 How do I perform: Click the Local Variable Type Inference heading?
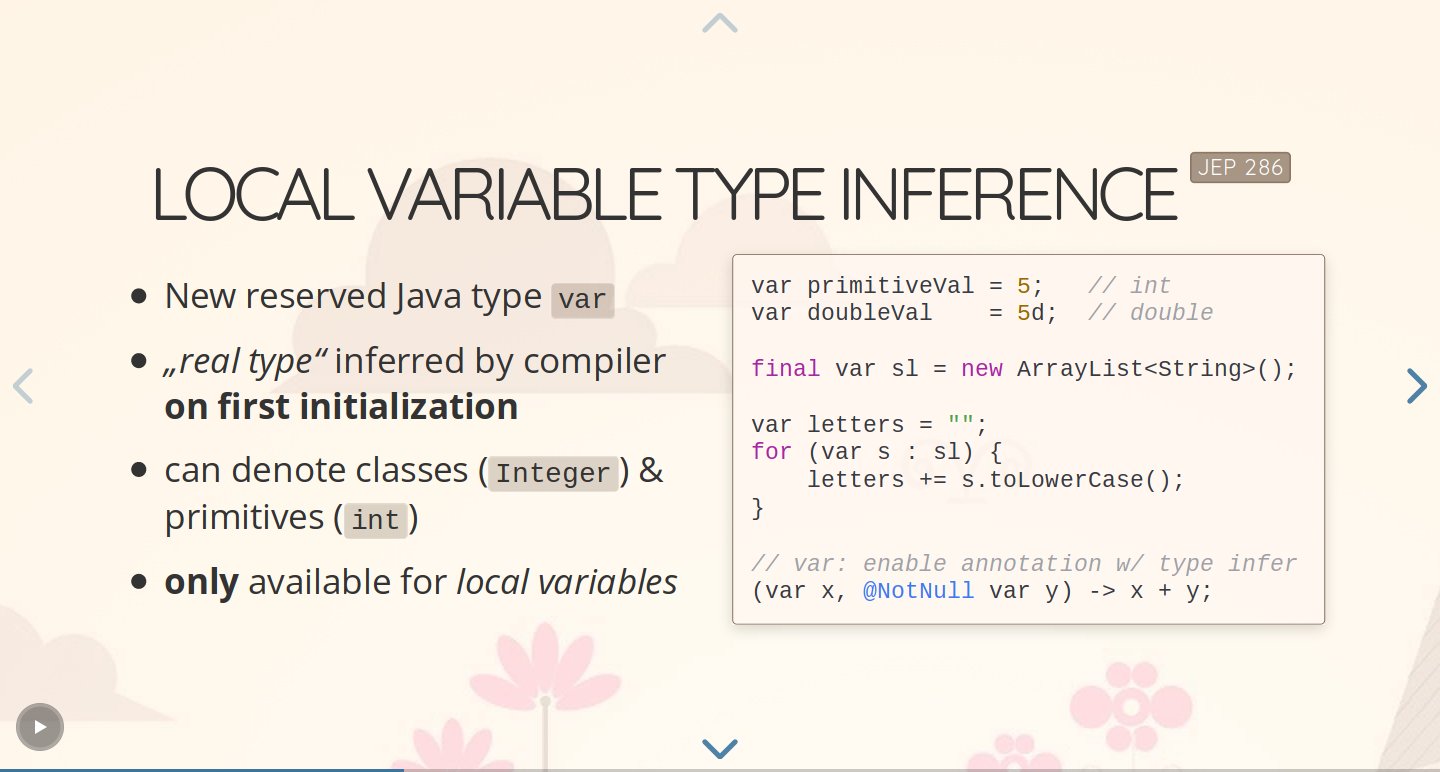click(665, 194)
